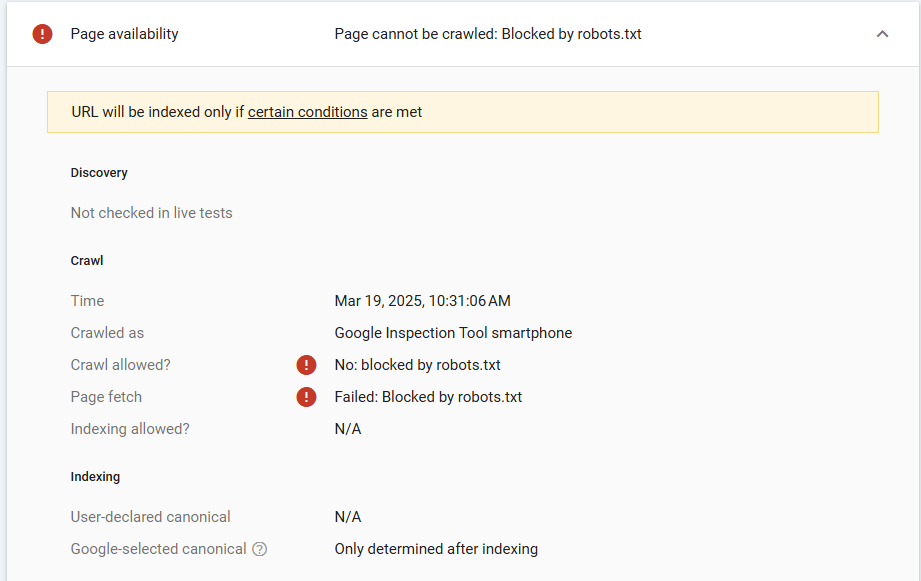Click the Indexing section heading
The height and width of the screenshot is (581, 921).
(95, 477)
